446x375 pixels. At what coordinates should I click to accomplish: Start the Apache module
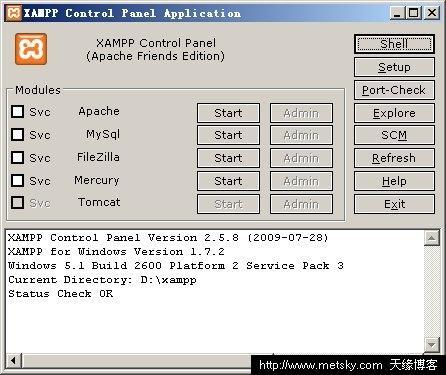tap(228, 113)
